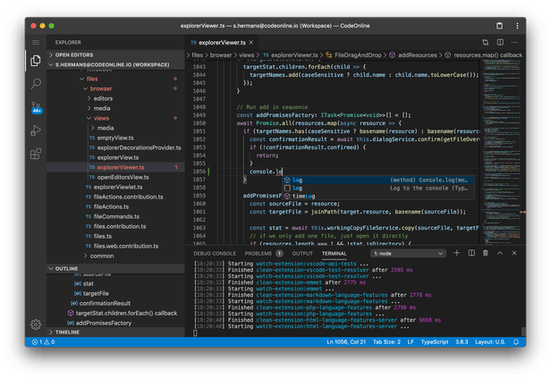Open the Search view in activity bar
Image resolution: width=551 pixels, height=380 pixels.
click(35, 84)
